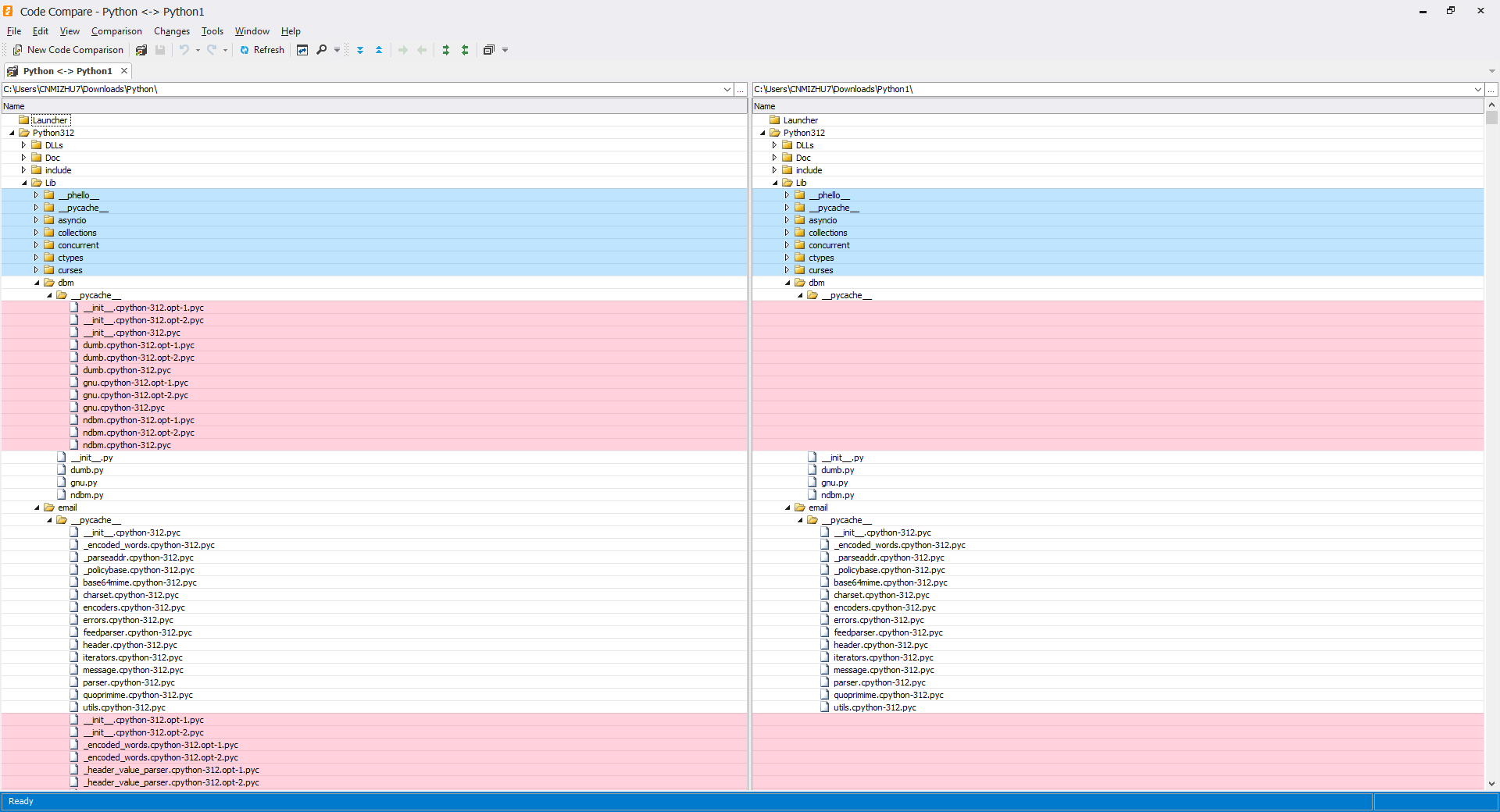This screenshot has height=812, width=1500.
Task: Open the Comparison menu
Action: tap(116, 31)
